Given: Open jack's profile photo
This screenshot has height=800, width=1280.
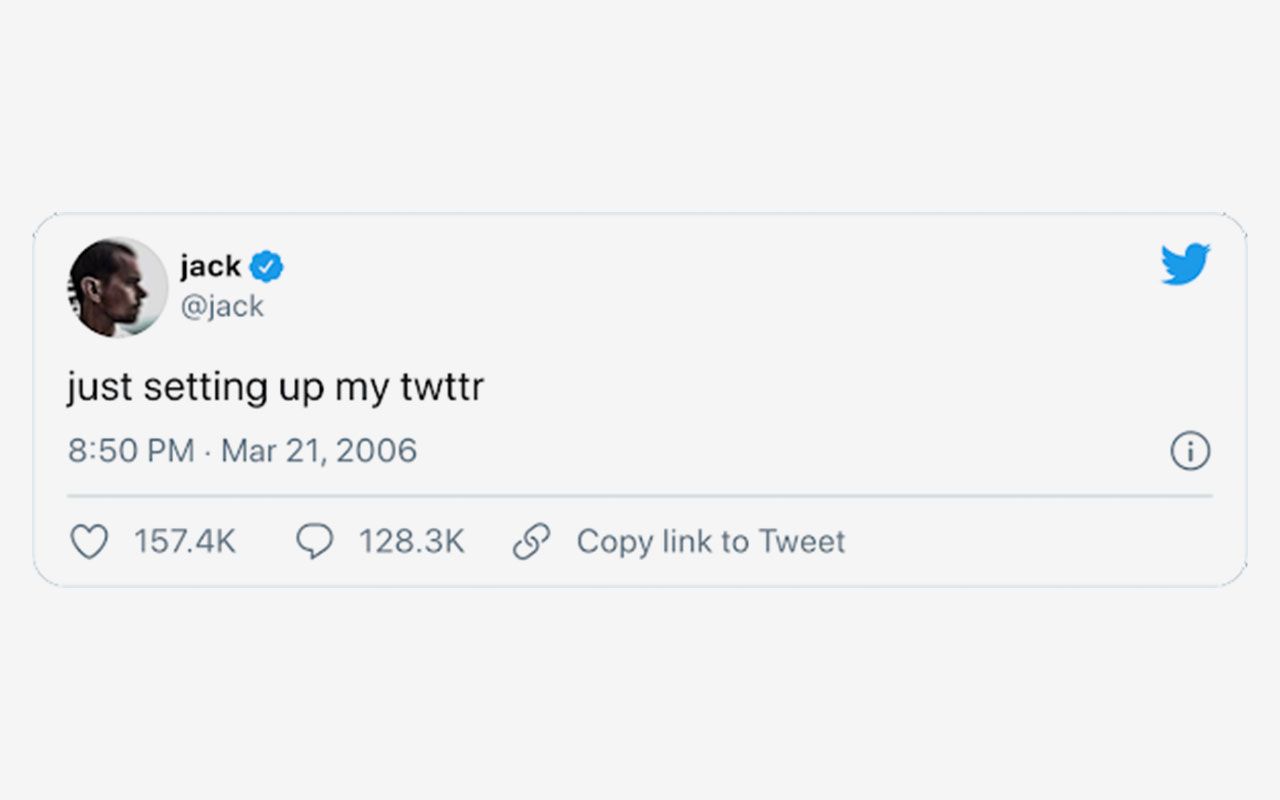Looking at the screenshot, I should [x=117, y=287].
